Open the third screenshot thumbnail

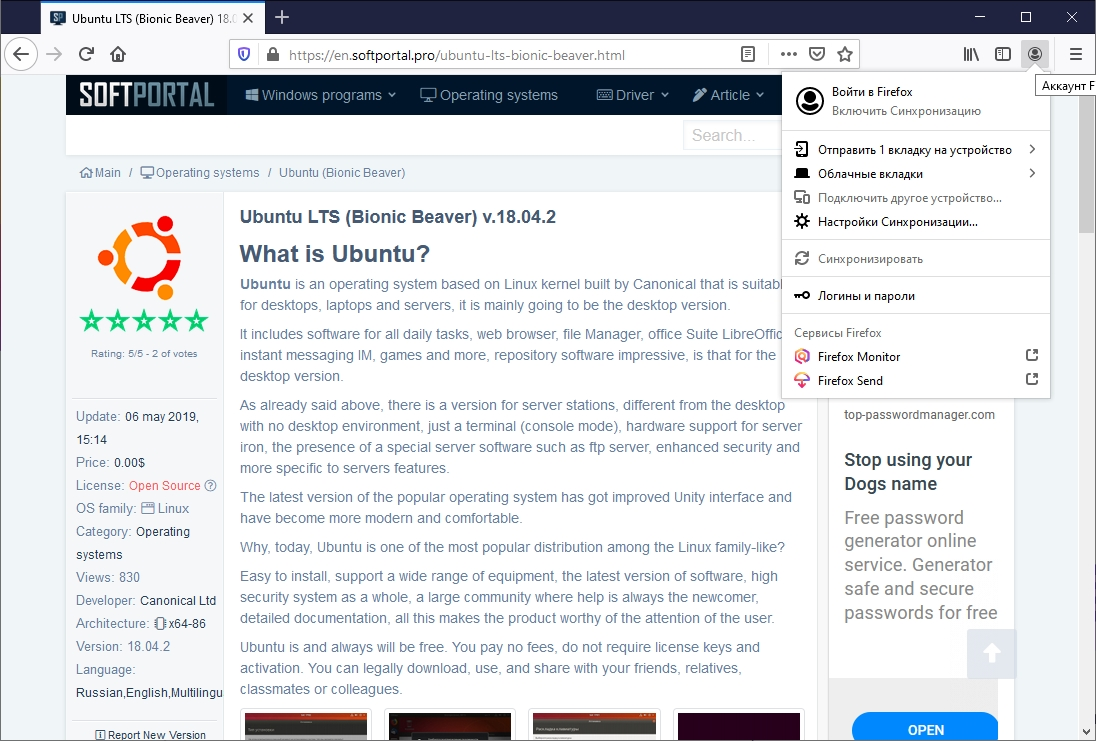pyautogui.click(x=594, y=726)
